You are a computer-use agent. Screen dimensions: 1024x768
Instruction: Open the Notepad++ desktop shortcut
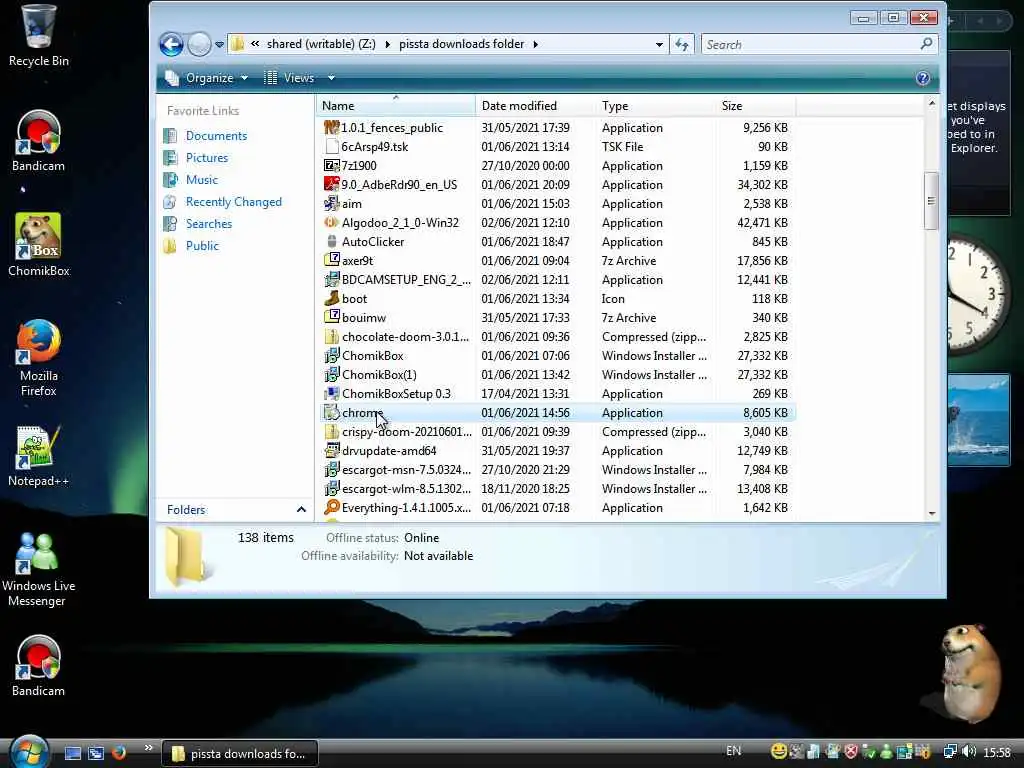(x=38, y=456)
